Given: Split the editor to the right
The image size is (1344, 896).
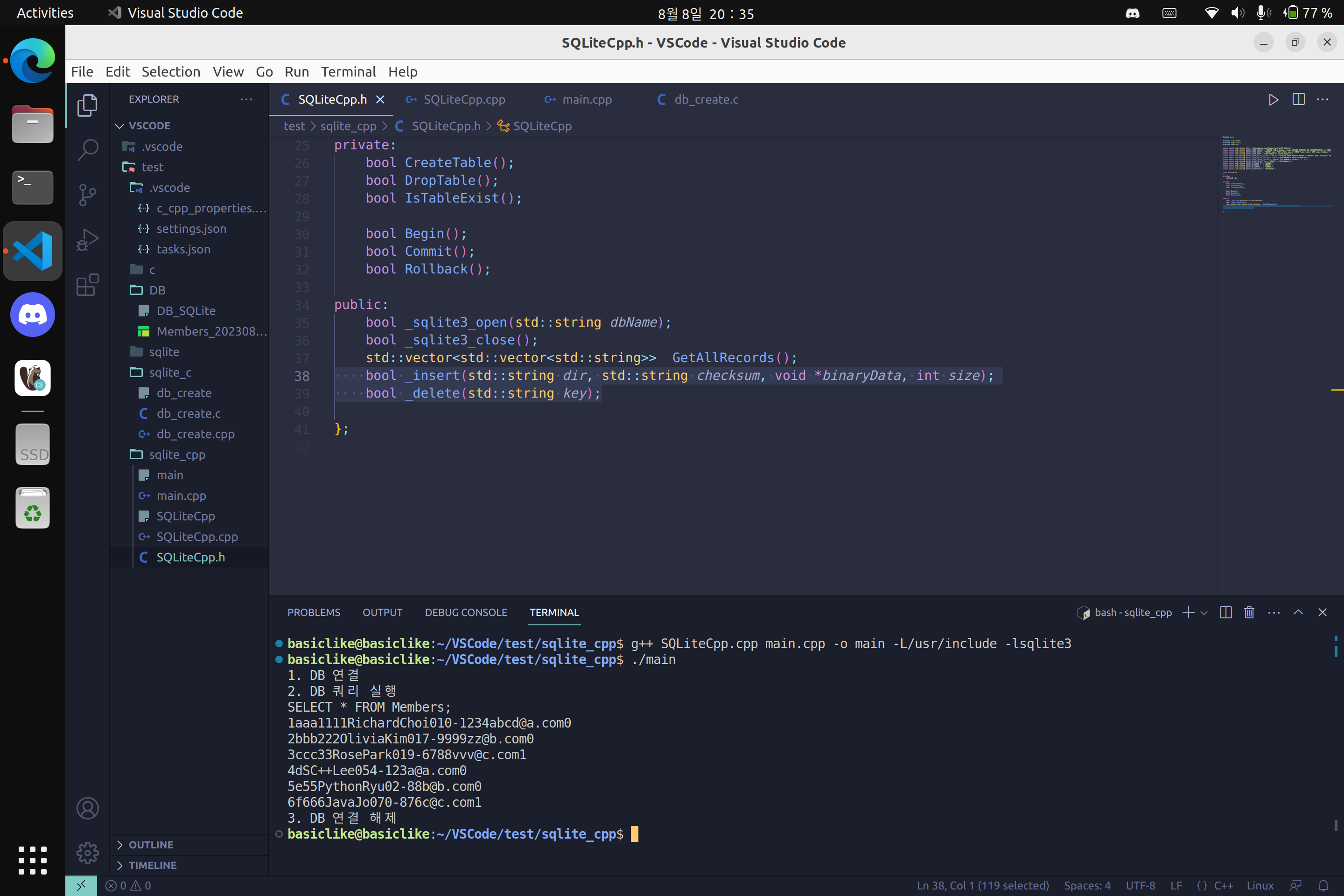Looking at the screenshot, I should (x=1298, y=99).
